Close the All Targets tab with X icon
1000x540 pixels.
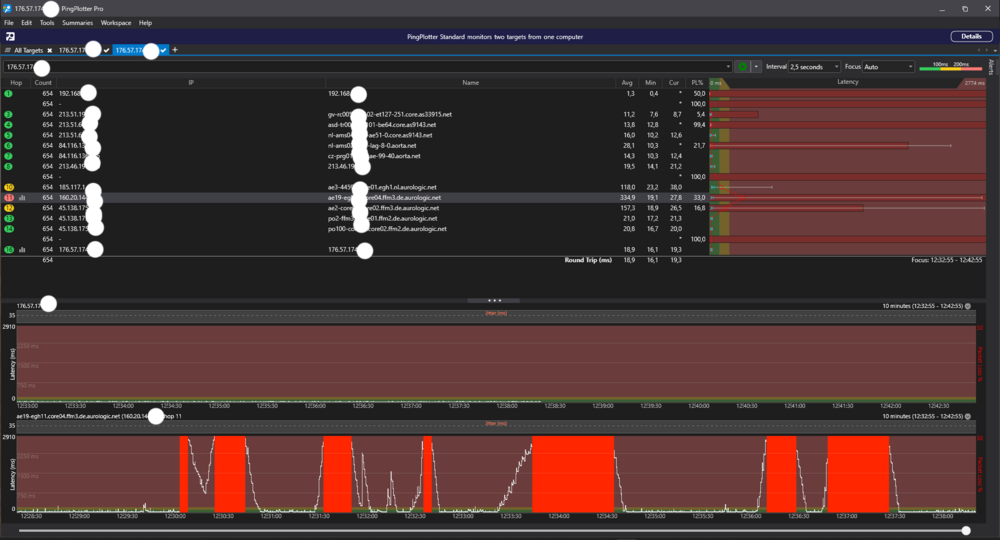point(49,50)
